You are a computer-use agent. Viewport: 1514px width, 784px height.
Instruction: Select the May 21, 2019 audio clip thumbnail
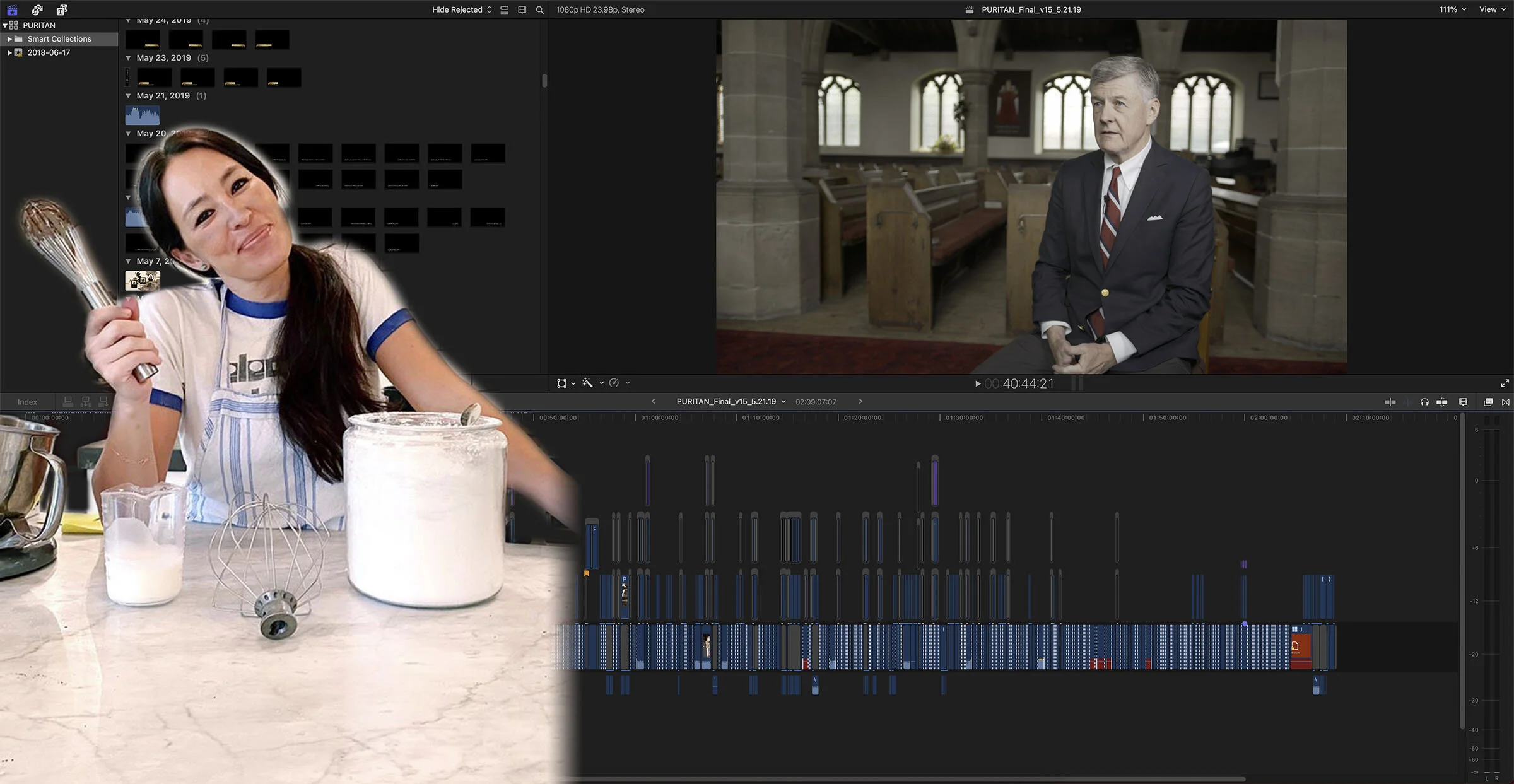(x=143, y=115)
